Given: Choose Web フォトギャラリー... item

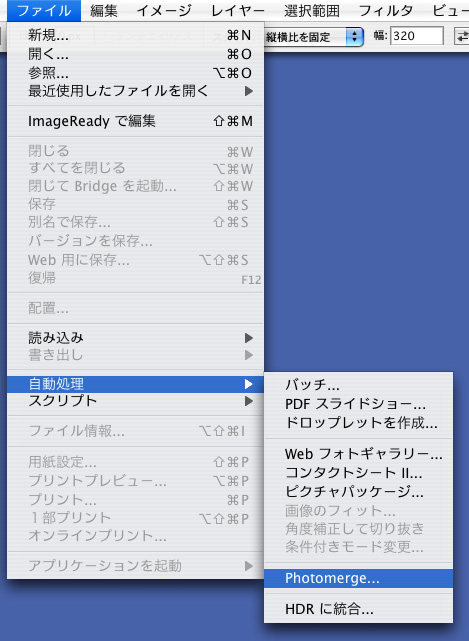Looking at the screenshot, I should coord(358,454).
